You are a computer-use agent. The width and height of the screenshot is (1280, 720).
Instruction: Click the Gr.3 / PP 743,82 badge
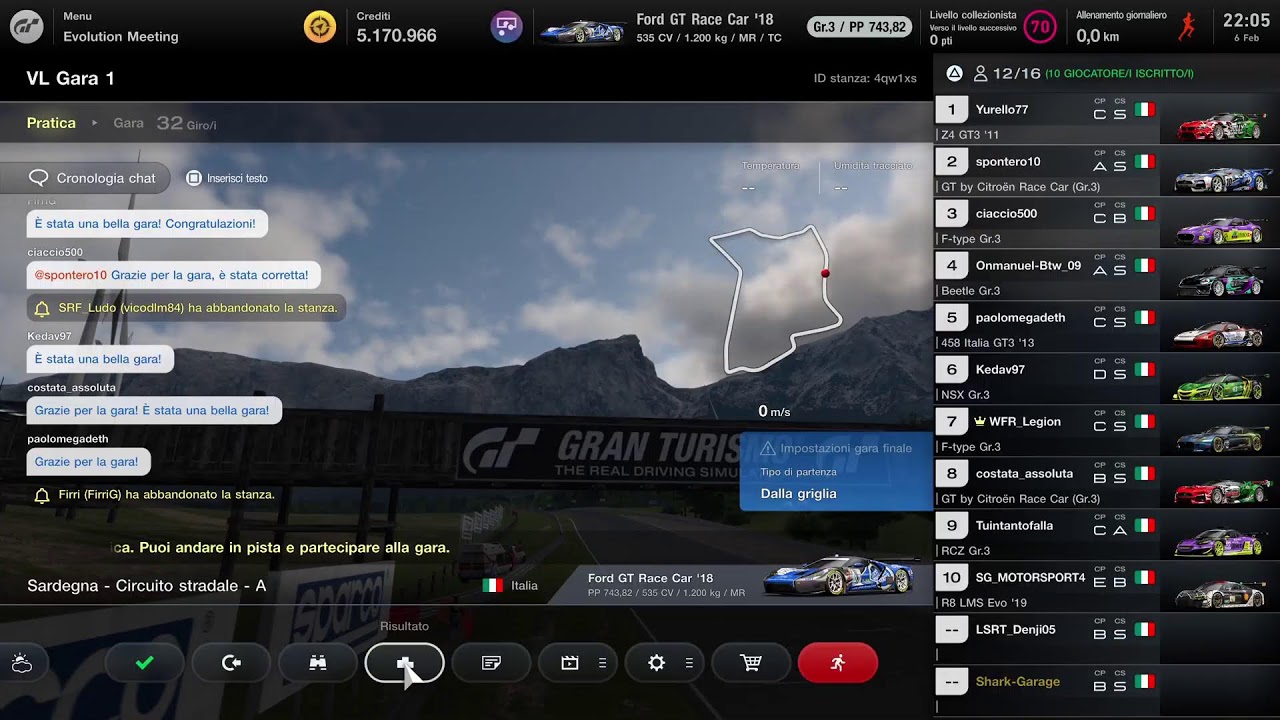click(859, 27)
